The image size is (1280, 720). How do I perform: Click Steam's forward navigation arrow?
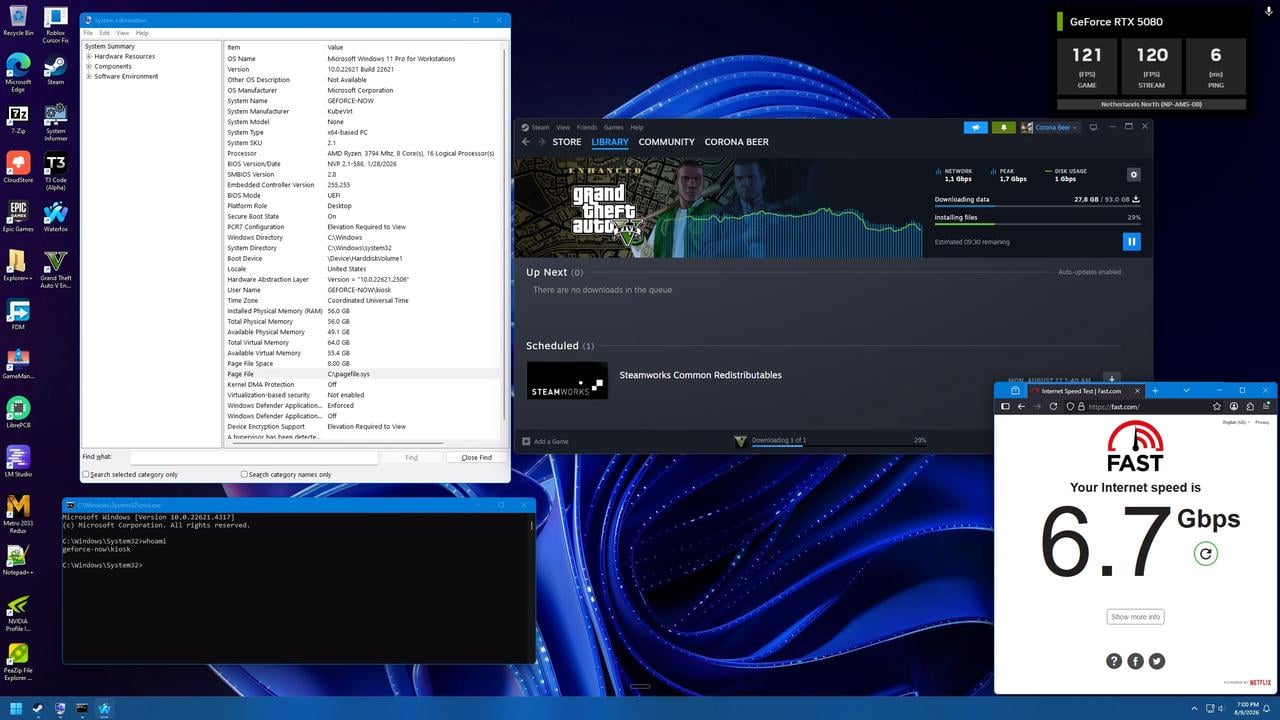pyautogui.click(x=542, y=142)
